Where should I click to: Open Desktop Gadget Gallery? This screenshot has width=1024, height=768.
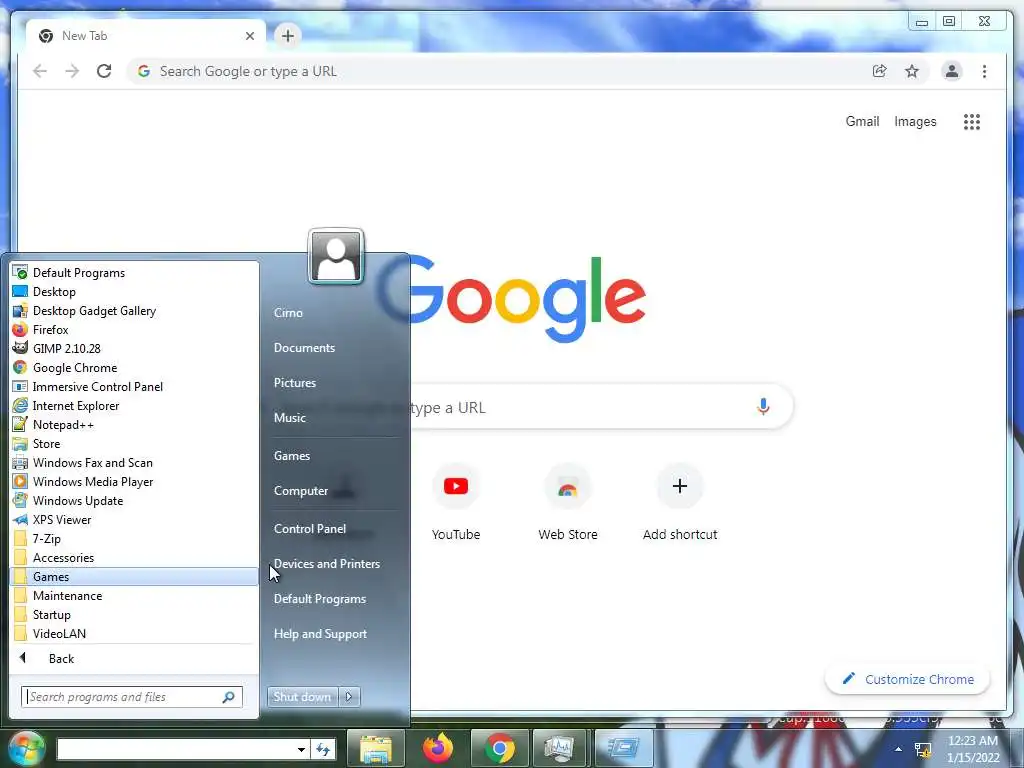pos(135,311)
